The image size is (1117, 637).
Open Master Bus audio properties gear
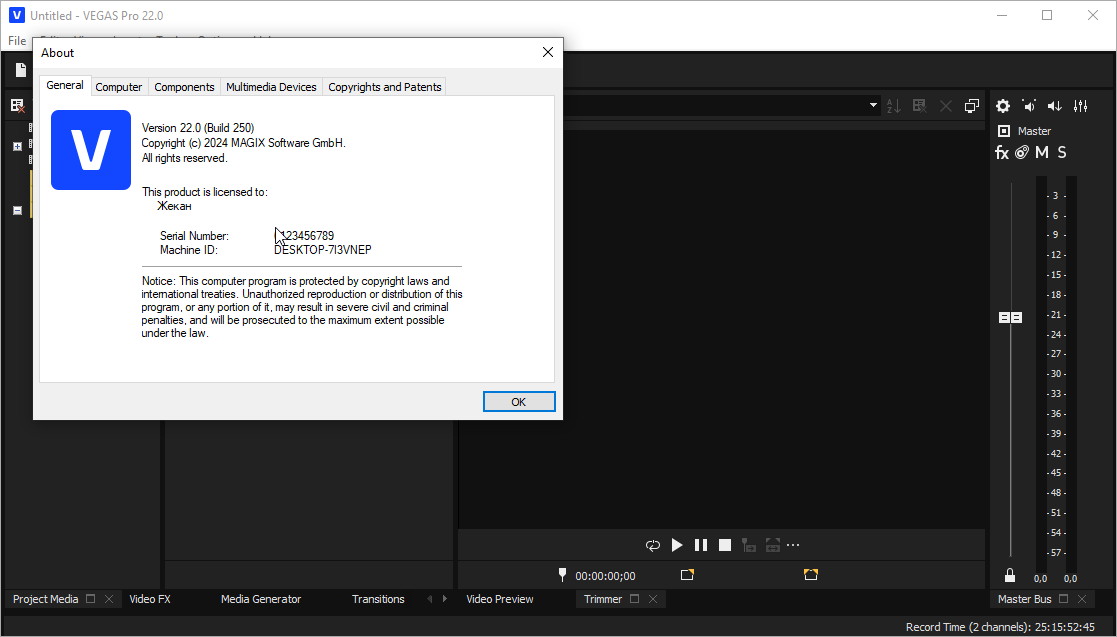1003,106
